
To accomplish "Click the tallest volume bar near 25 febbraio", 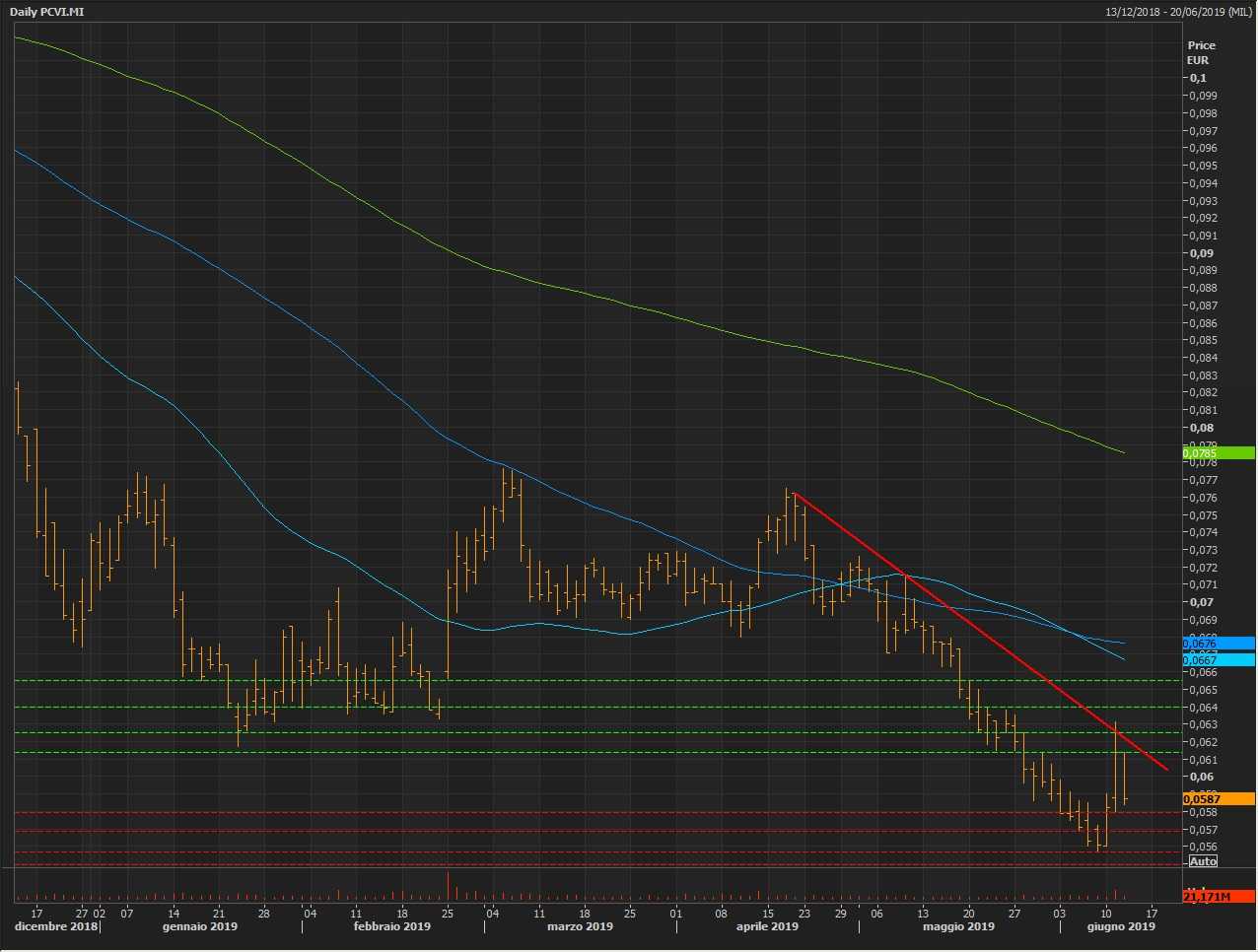I will 448,887.
